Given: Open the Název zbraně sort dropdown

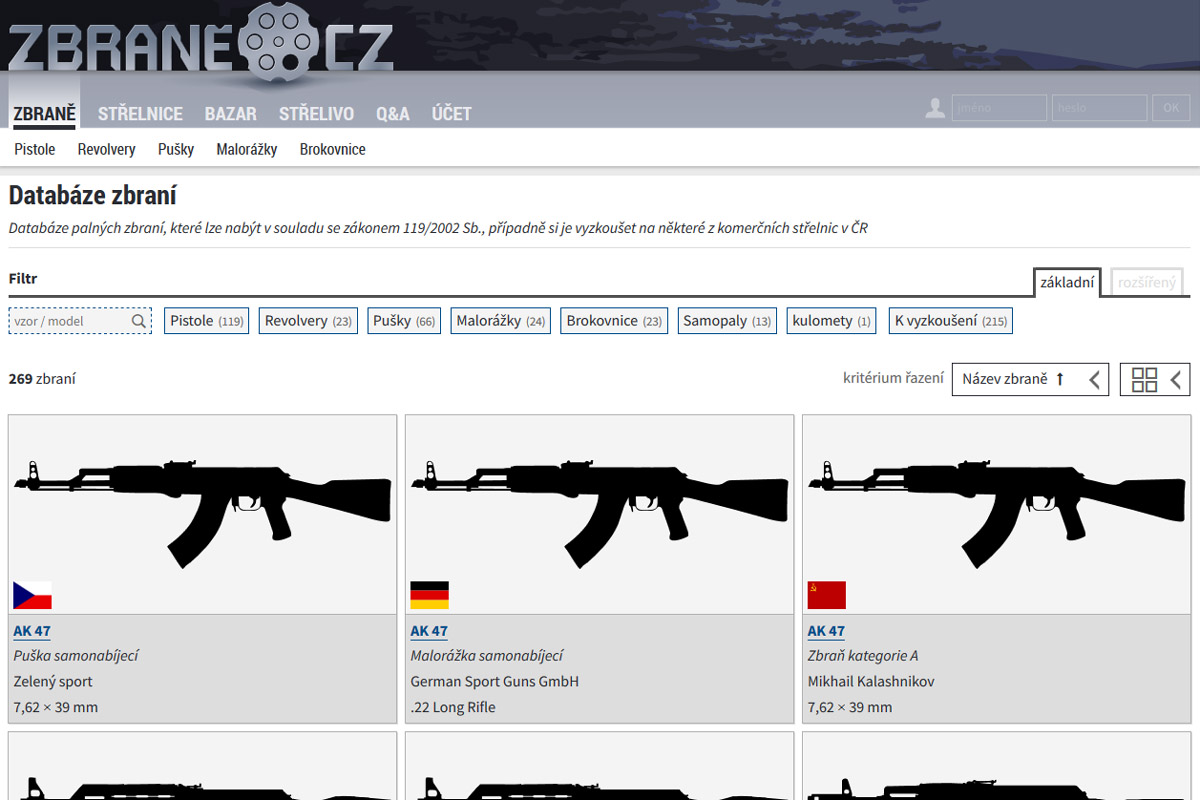Looking at the screenshot, I should point(1030,379).
